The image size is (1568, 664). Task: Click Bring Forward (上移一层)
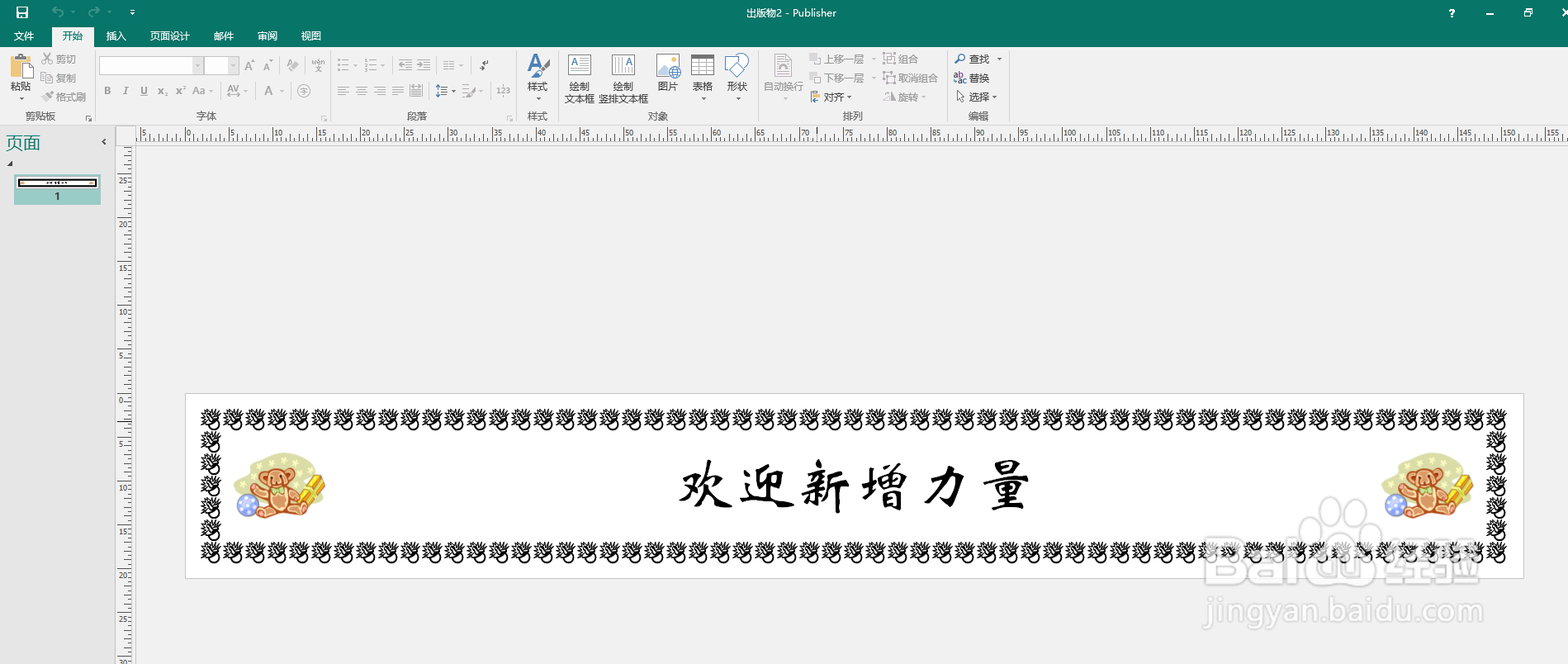pos(837,59)
